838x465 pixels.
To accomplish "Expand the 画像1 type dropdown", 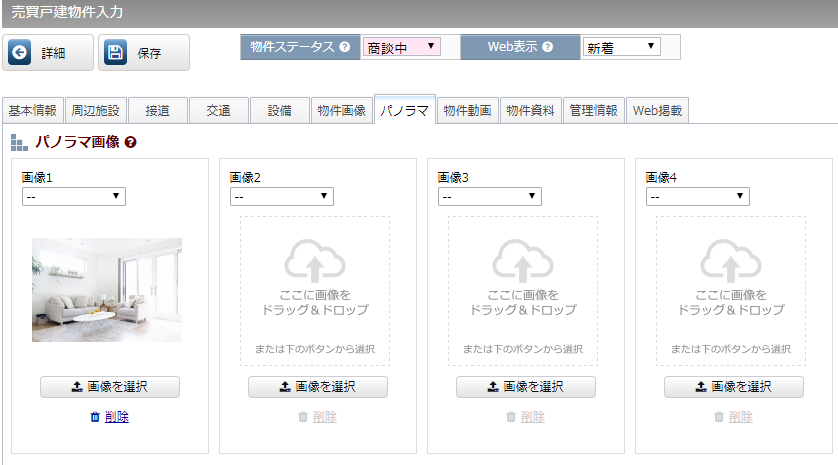I will (x=74, y=196).
